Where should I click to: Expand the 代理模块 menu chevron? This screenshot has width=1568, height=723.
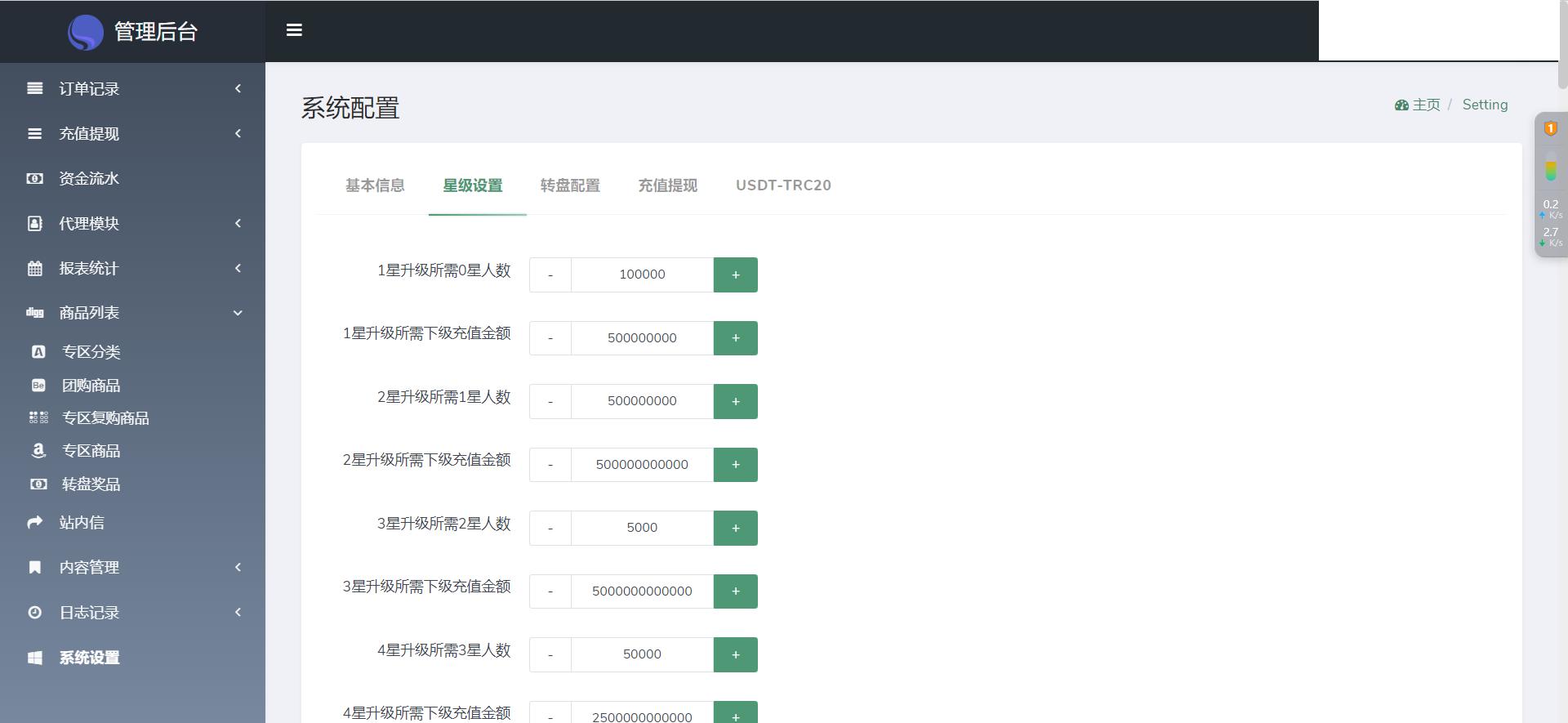pos(238,223)
